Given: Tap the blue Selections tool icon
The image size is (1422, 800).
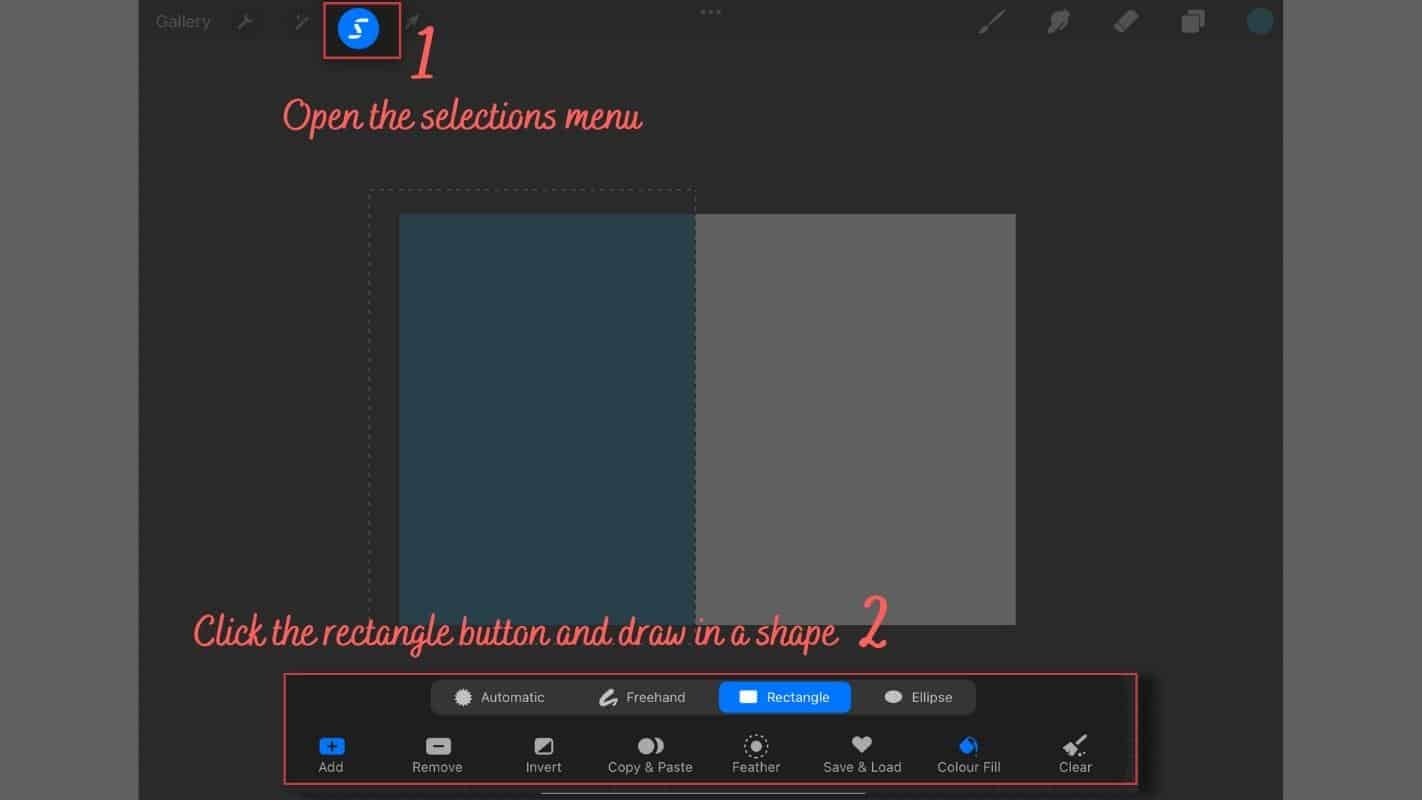Looking at the screenshot, I should 358,30.
